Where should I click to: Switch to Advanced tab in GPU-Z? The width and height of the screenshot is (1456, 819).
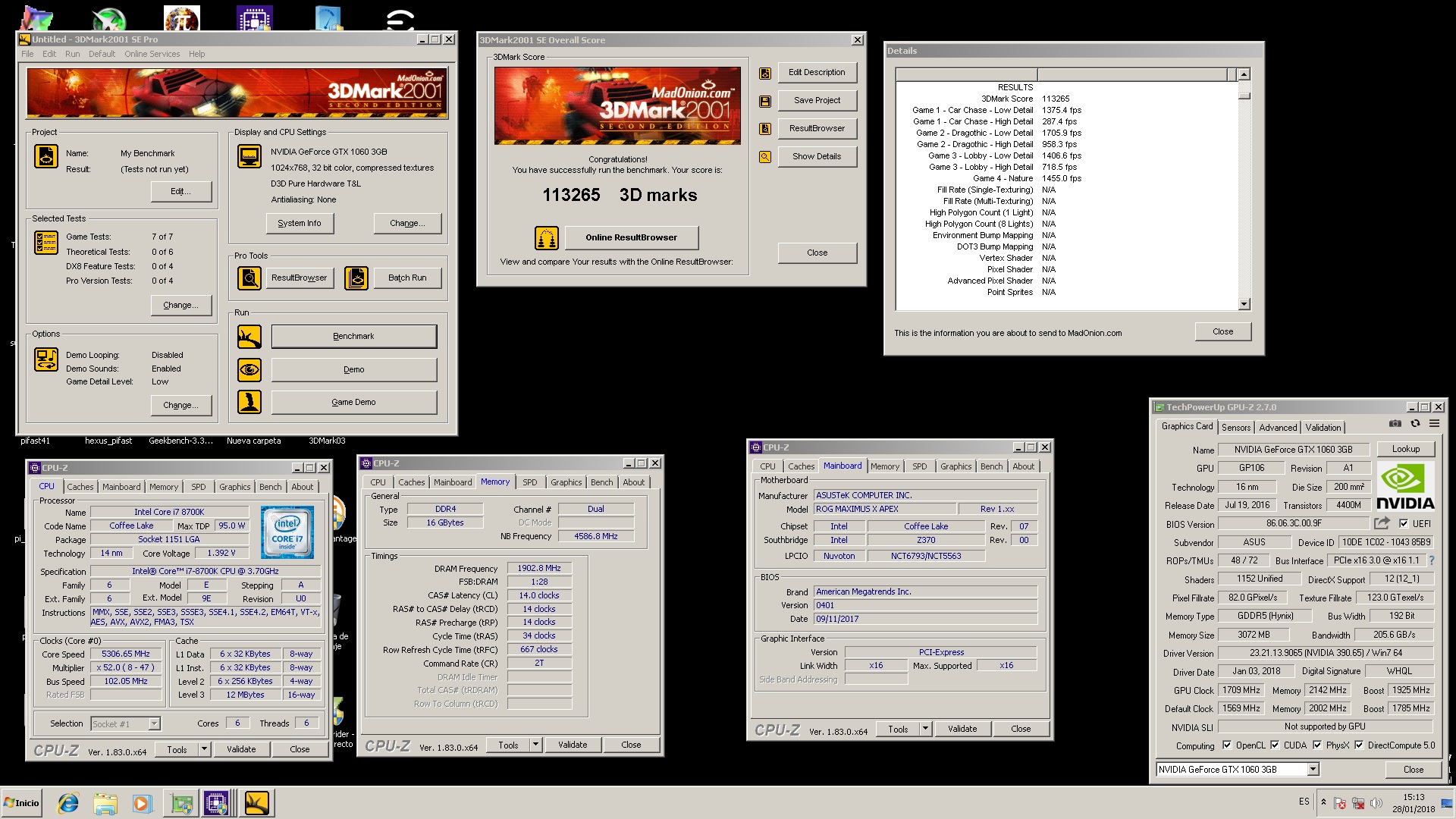pyautogui.click(x=1278, y=428)
